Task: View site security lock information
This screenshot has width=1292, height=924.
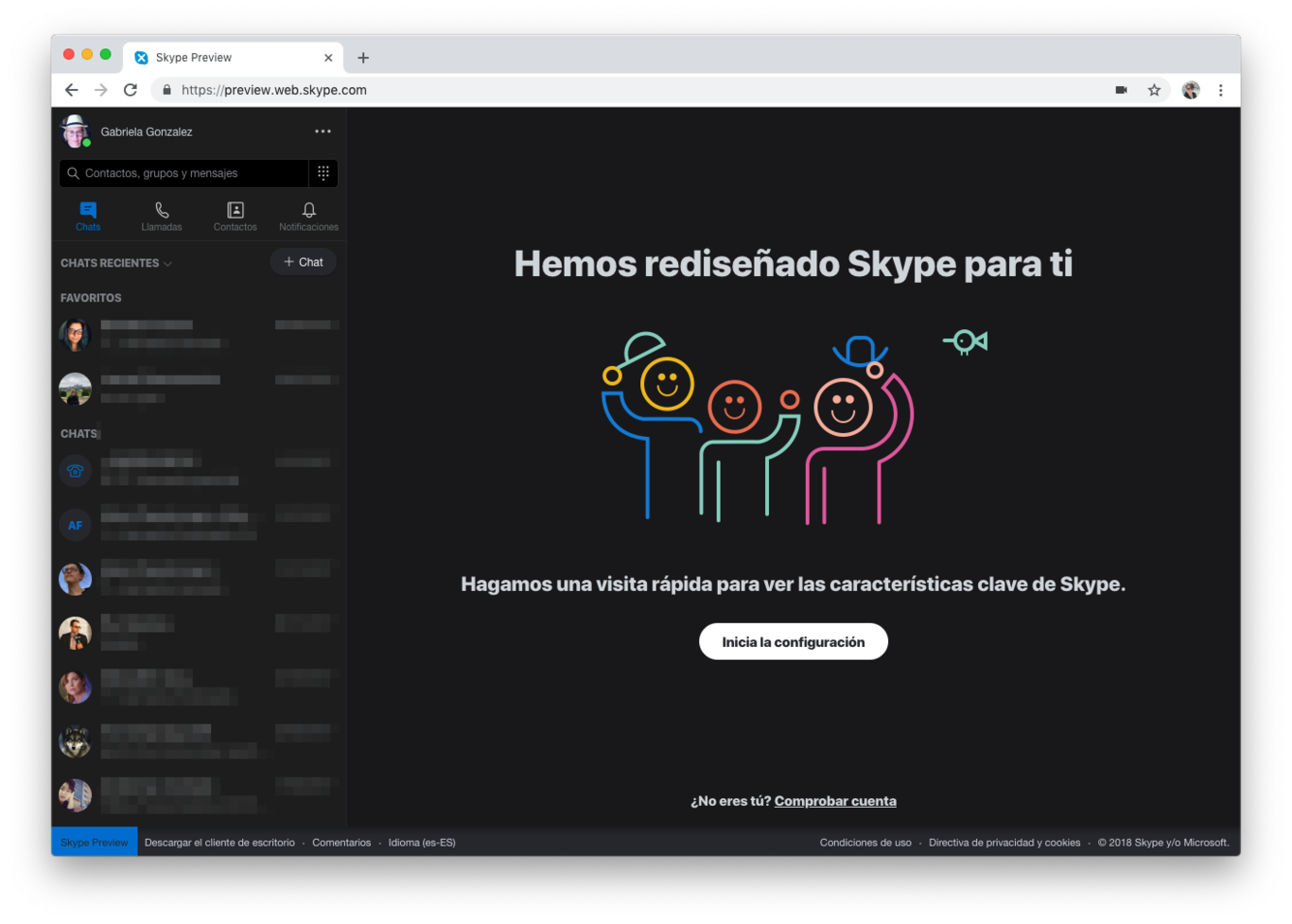Action: 167,90
